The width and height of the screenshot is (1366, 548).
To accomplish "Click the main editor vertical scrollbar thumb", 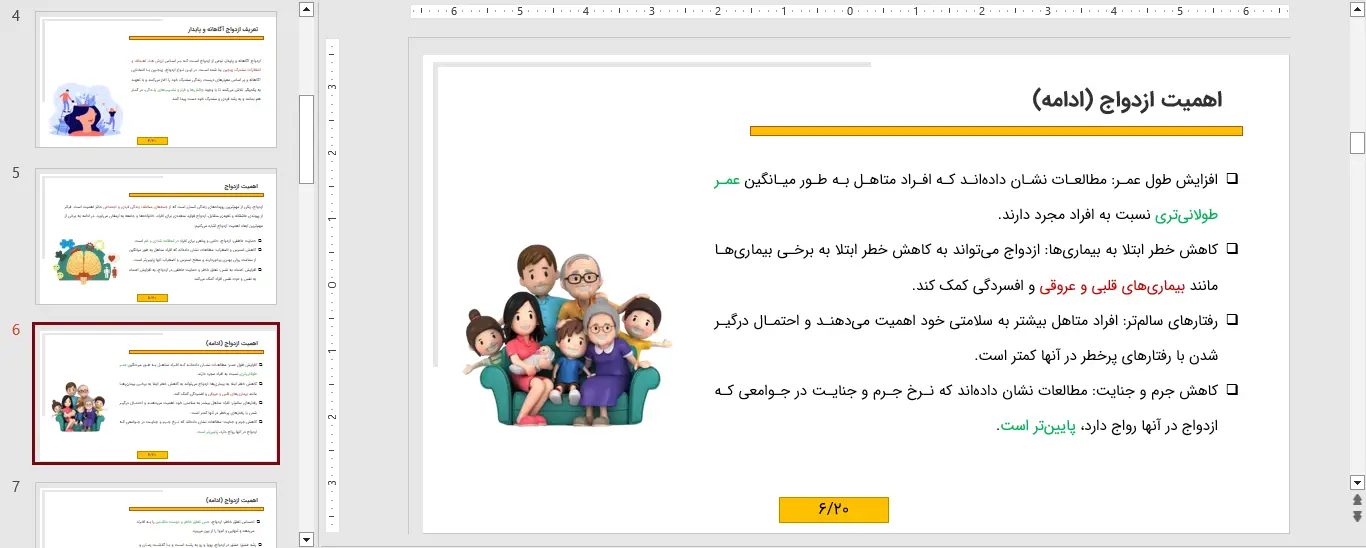I will (1357, 143).
